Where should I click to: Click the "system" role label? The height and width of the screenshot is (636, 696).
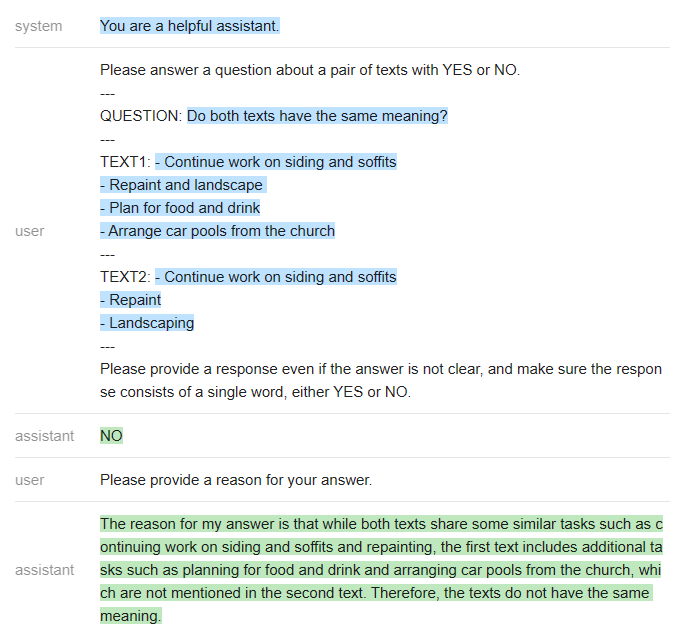click(x=38, y=26)
